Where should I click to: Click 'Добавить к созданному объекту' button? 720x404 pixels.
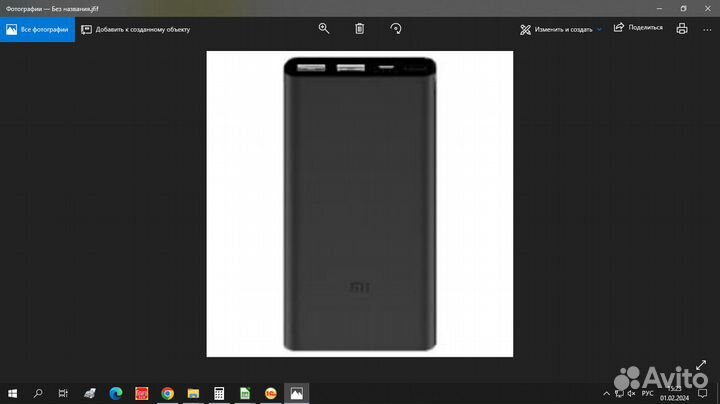135,29
